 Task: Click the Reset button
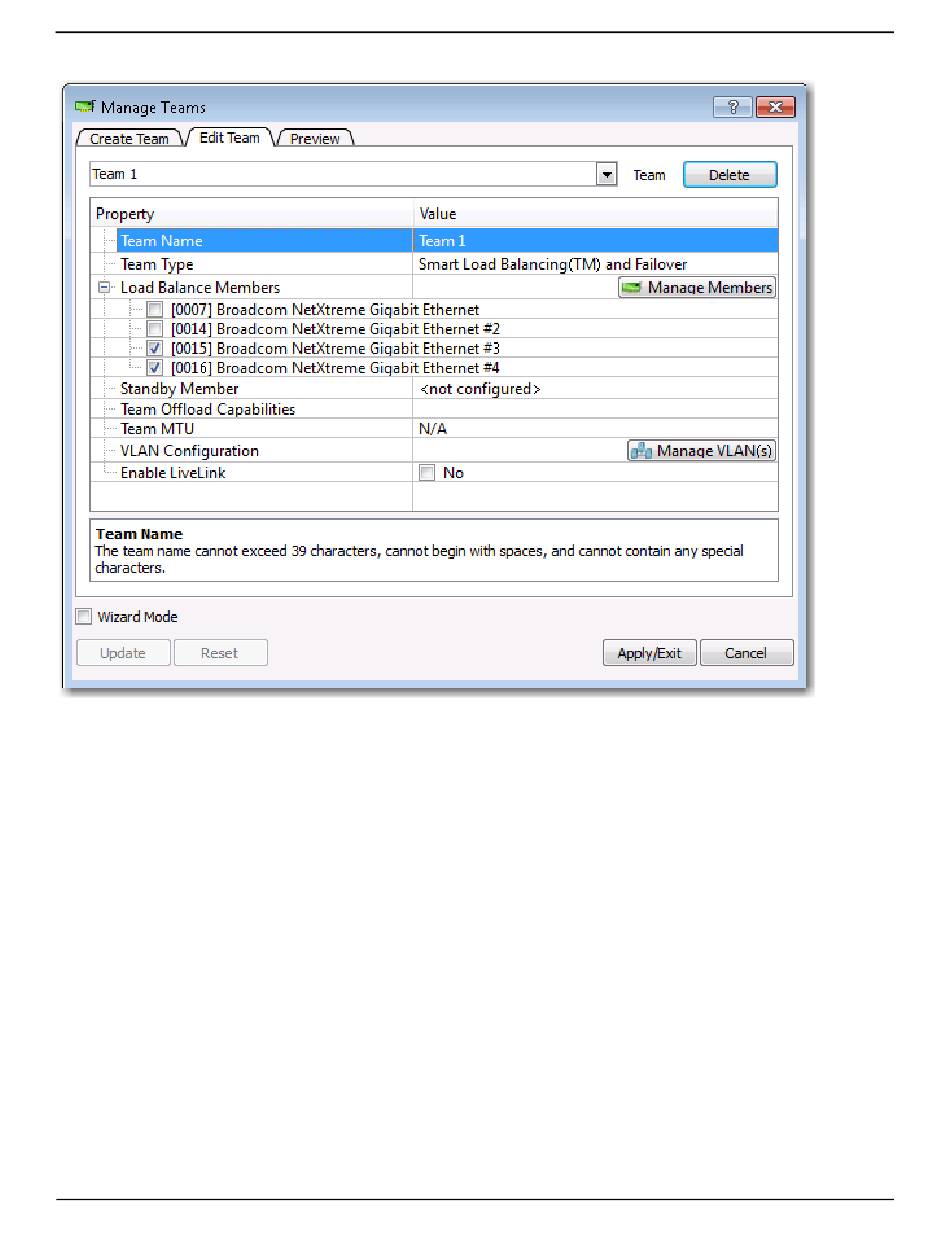click(x=220, y=653)
